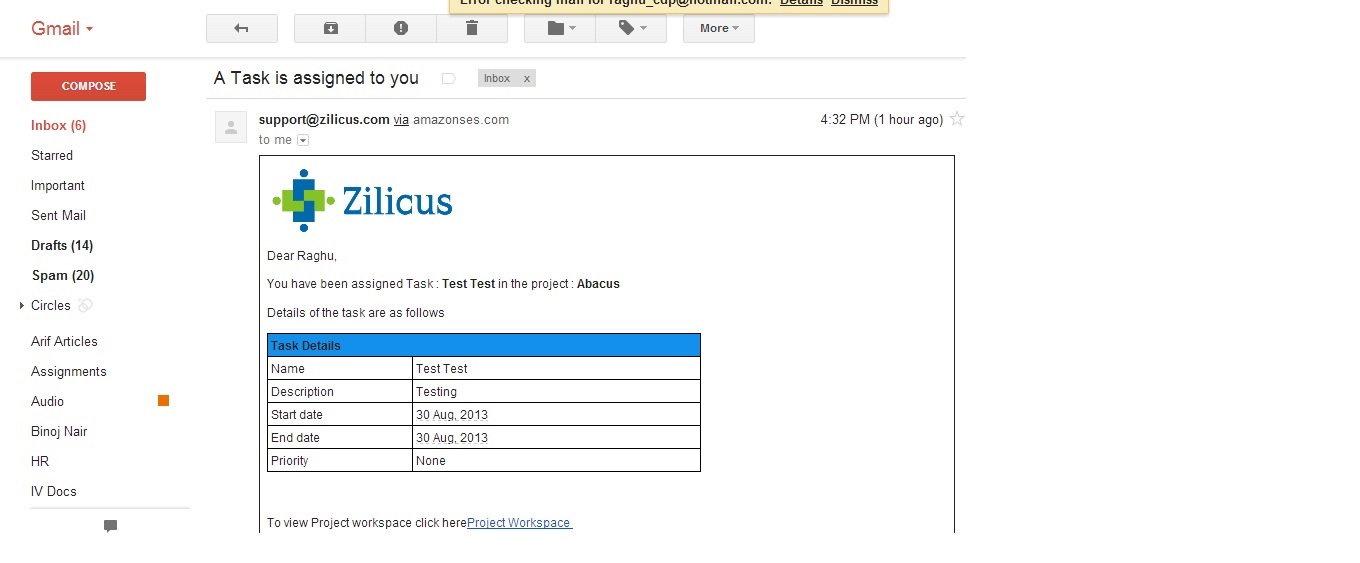Screen dimensions: 1360x563
Task: Archive this email with archive icon
Action: (330, 29)
